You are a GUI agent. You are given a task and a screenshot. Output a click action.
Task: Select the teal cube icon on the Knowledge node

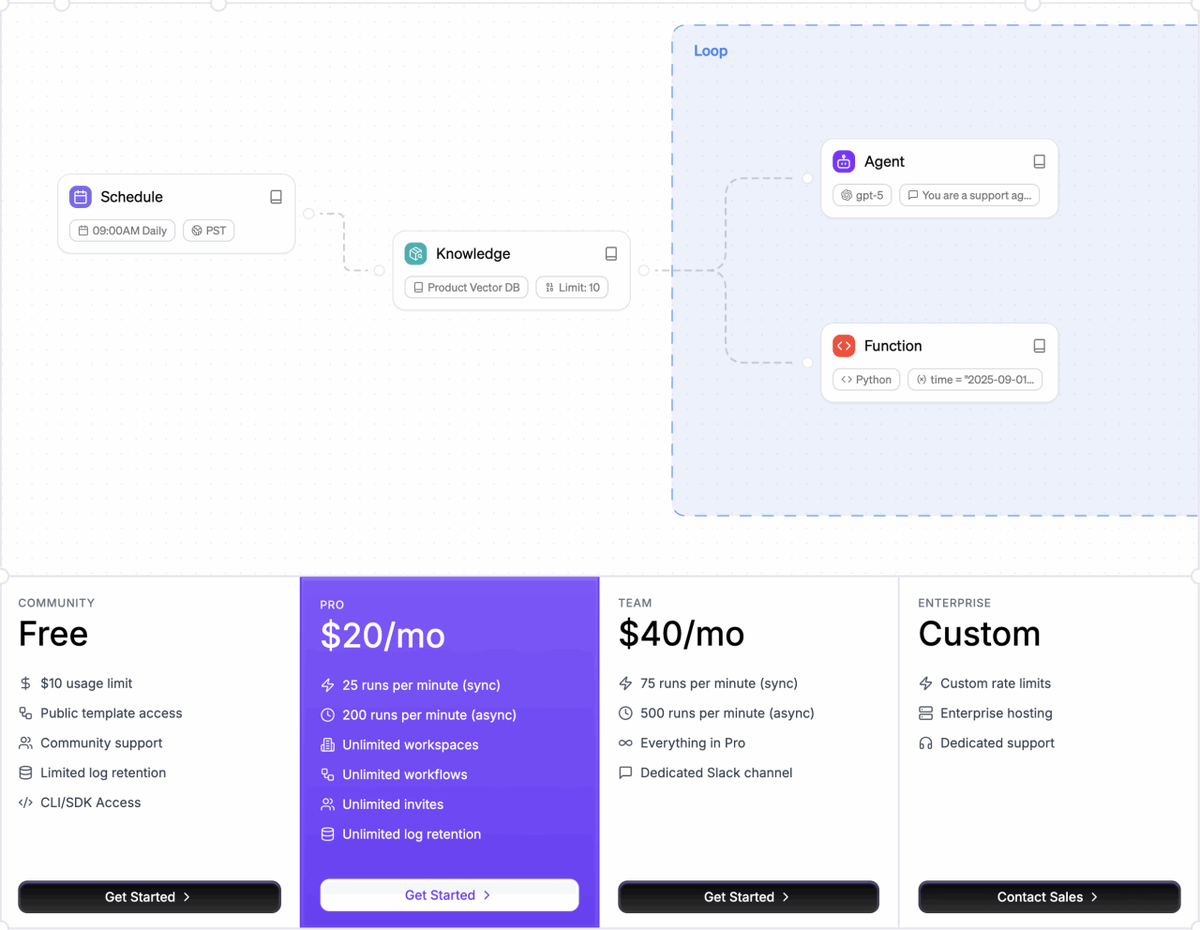click(414, 253)
